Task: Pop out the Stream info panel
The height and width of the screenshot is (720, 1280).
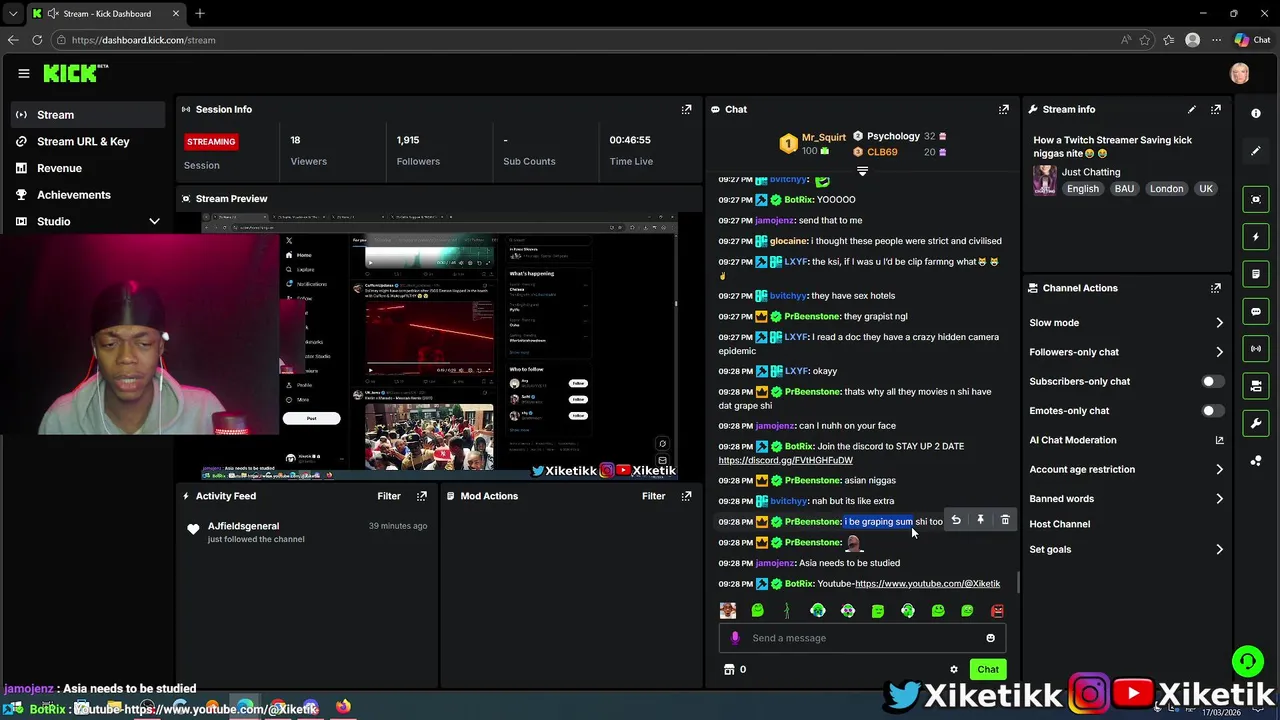Action: coord(1216,109)
